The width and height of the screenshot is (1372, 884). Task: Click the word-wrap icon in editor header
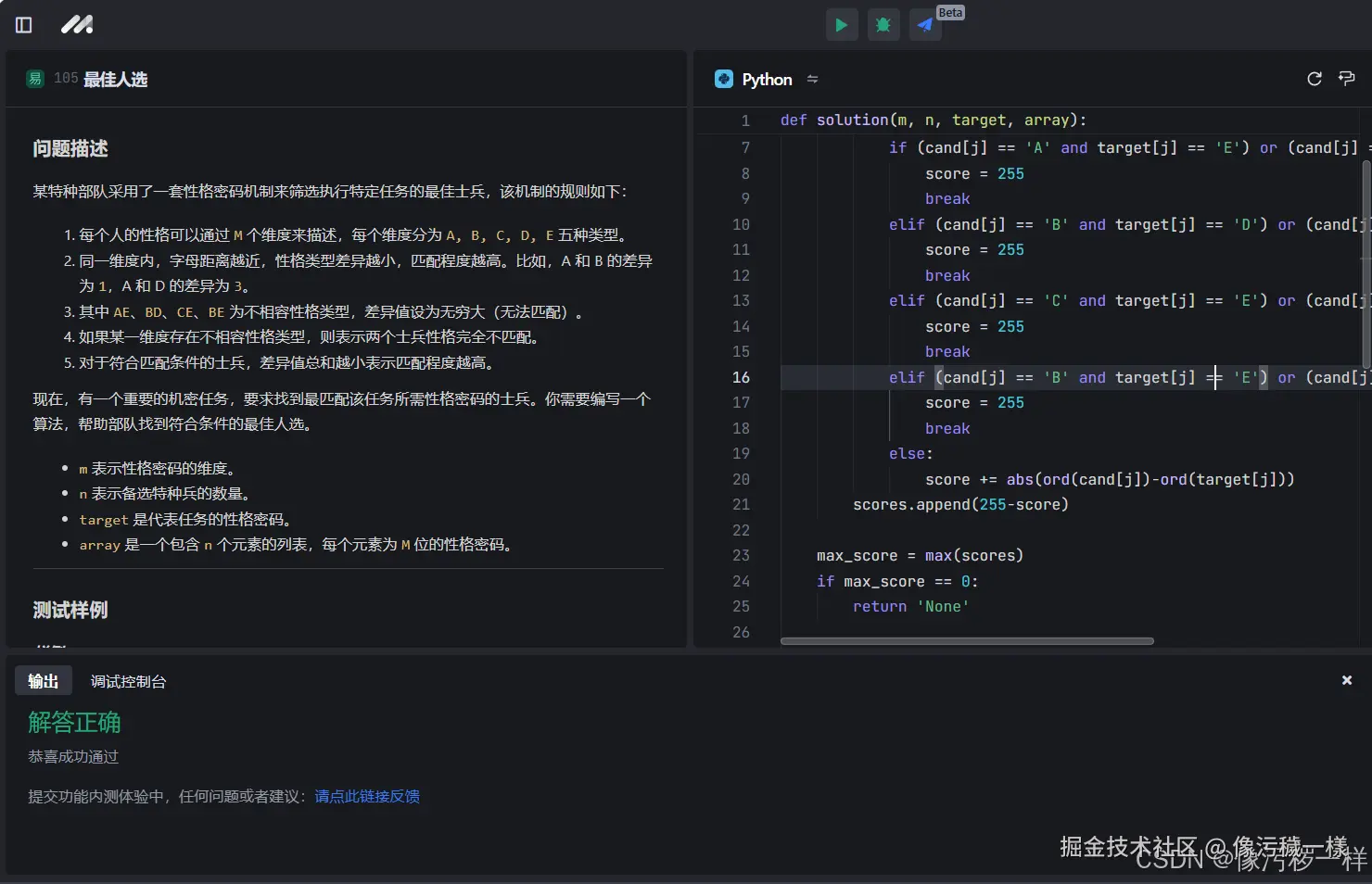tap(1347, 79)
